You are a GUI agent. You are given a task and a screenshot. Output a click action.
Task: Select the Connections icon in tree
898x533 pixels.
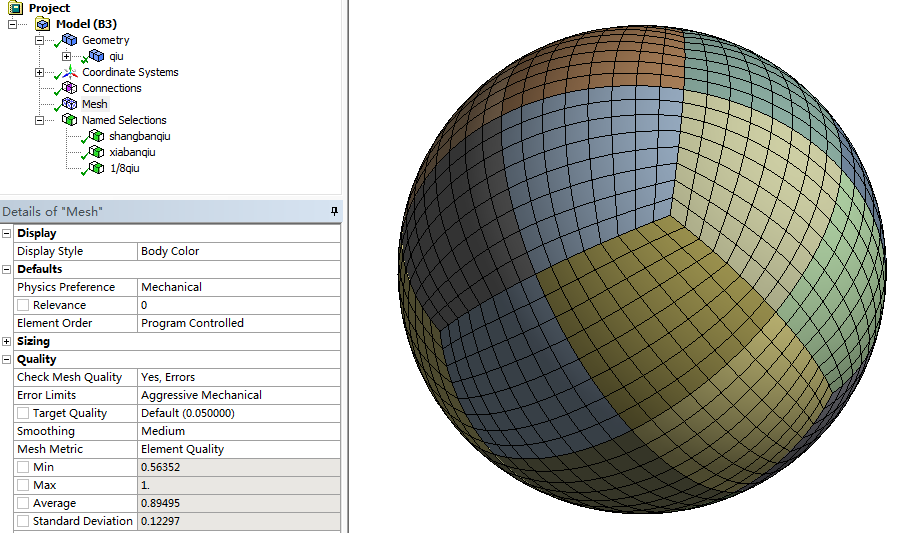click(69, 88)
